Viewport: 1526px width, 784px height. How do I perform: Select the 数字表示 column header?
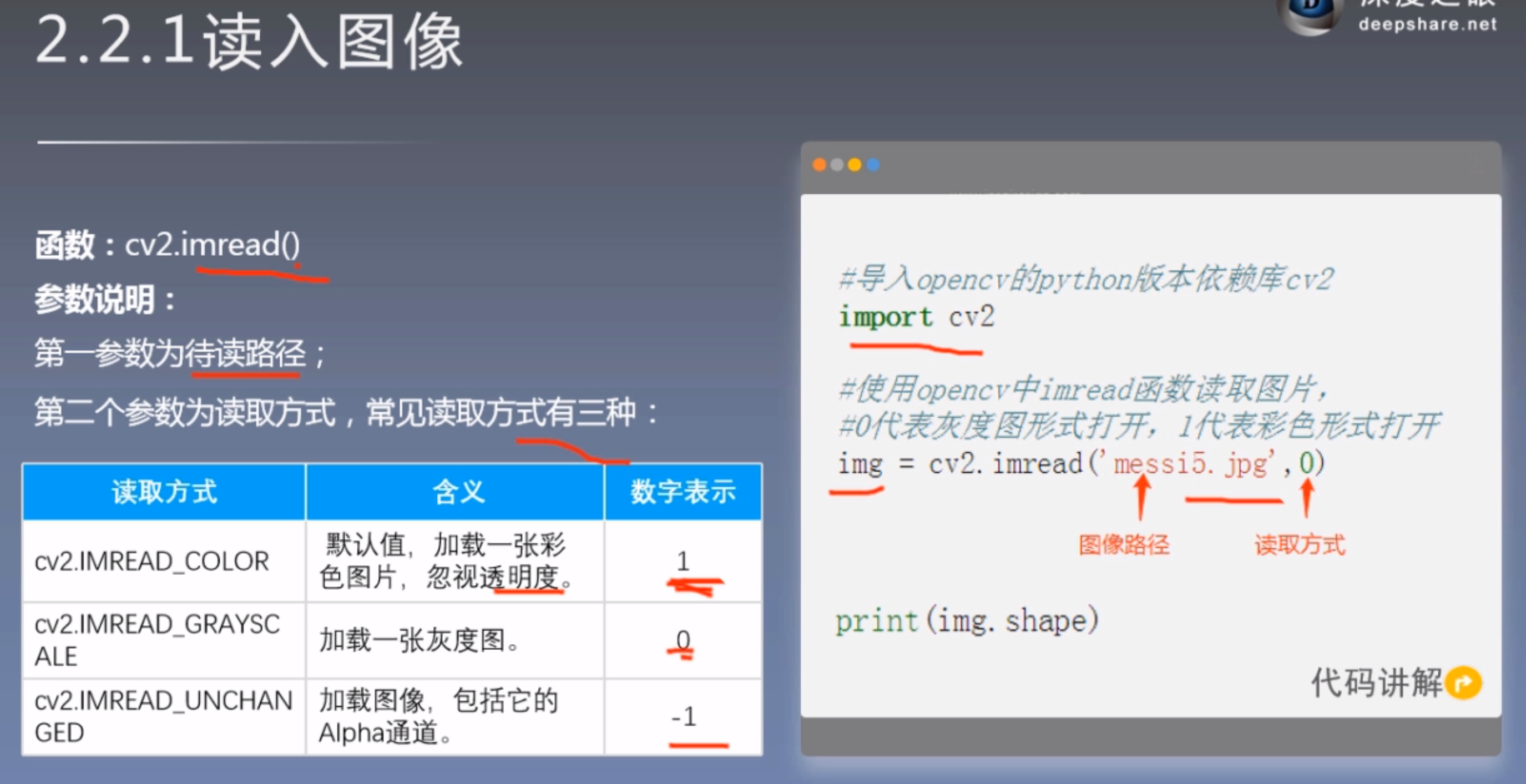[x=683, y=492]
